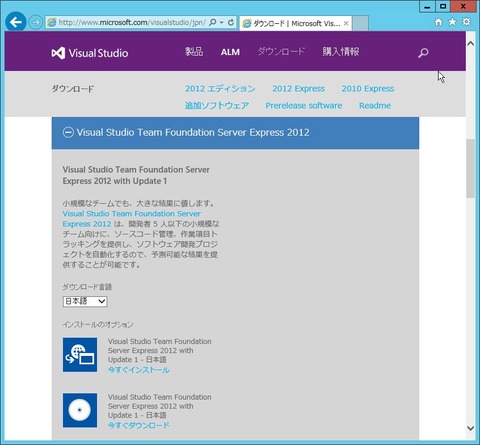Viewport: 480px width, 445px height.
Task: Open the Readme link
Action: (x=375, y=106)
